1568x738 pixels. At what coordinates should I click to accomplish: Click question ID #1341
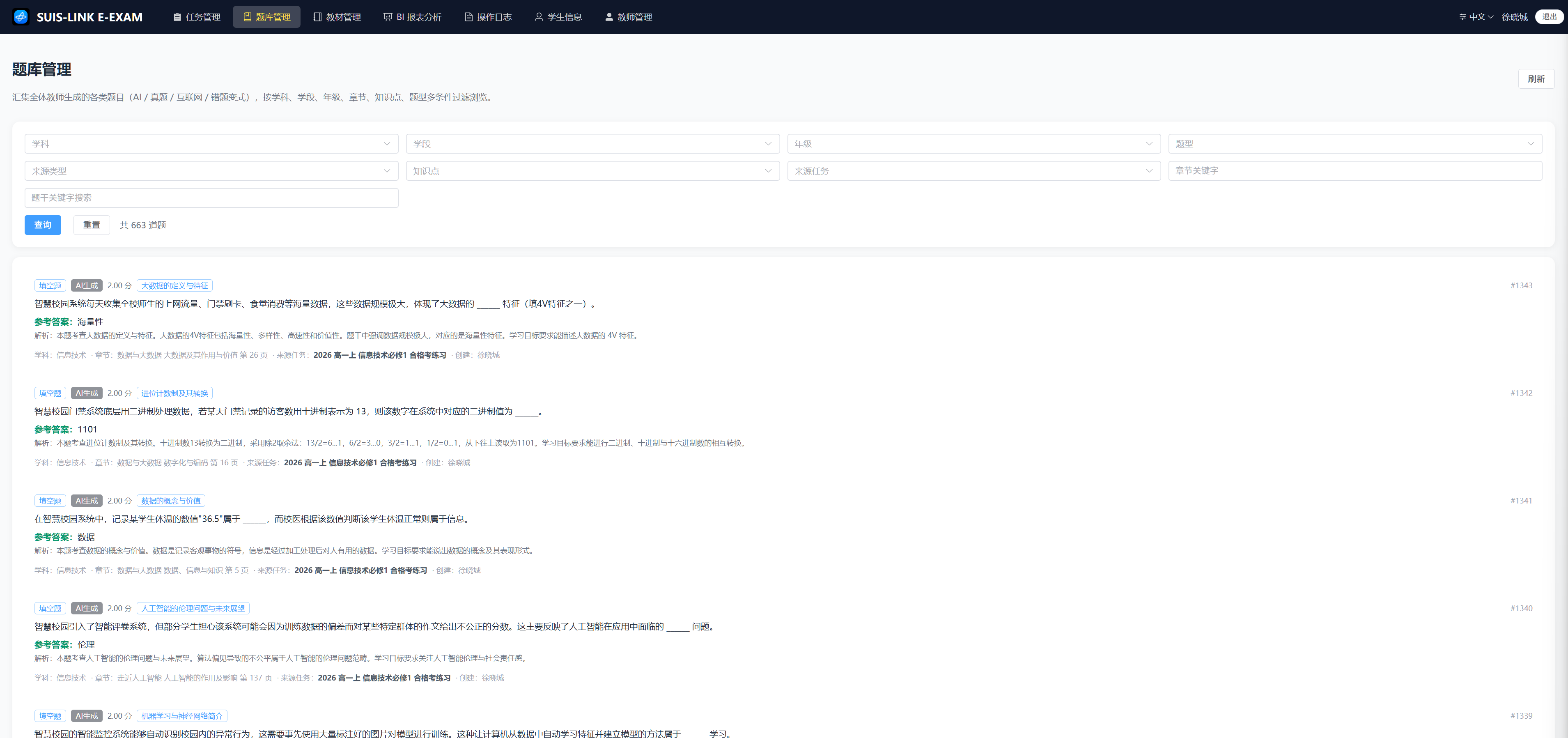tap(1521, 501)
